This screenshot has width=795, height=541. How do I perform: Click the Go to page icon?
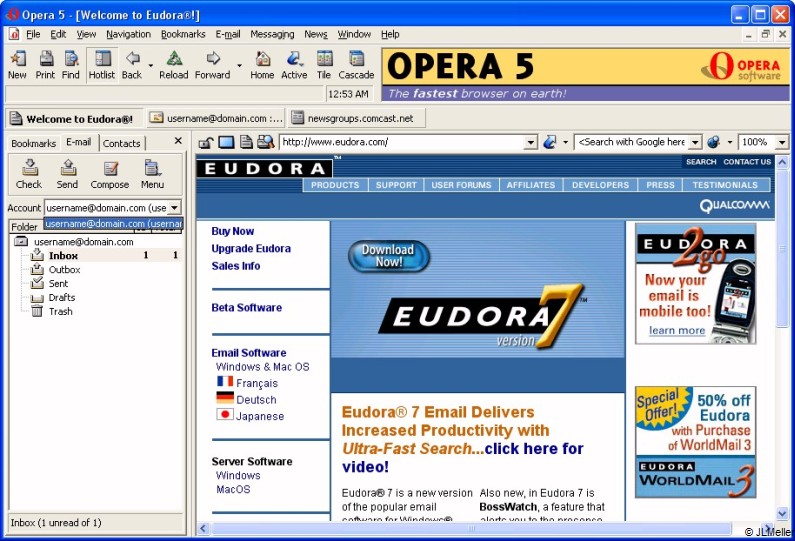tap(550, 142)
